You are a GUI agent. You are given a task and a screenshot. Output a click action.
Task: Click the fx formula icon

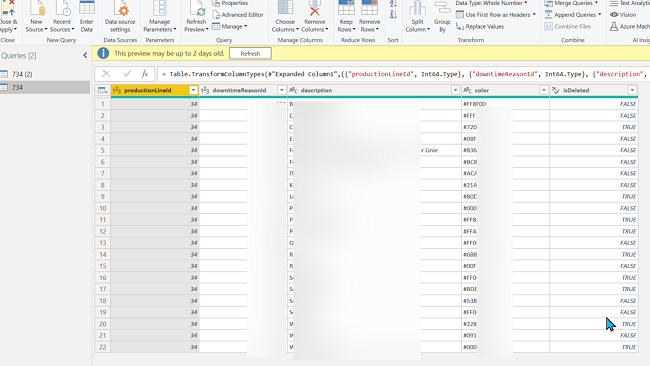(x=145, y=74)
